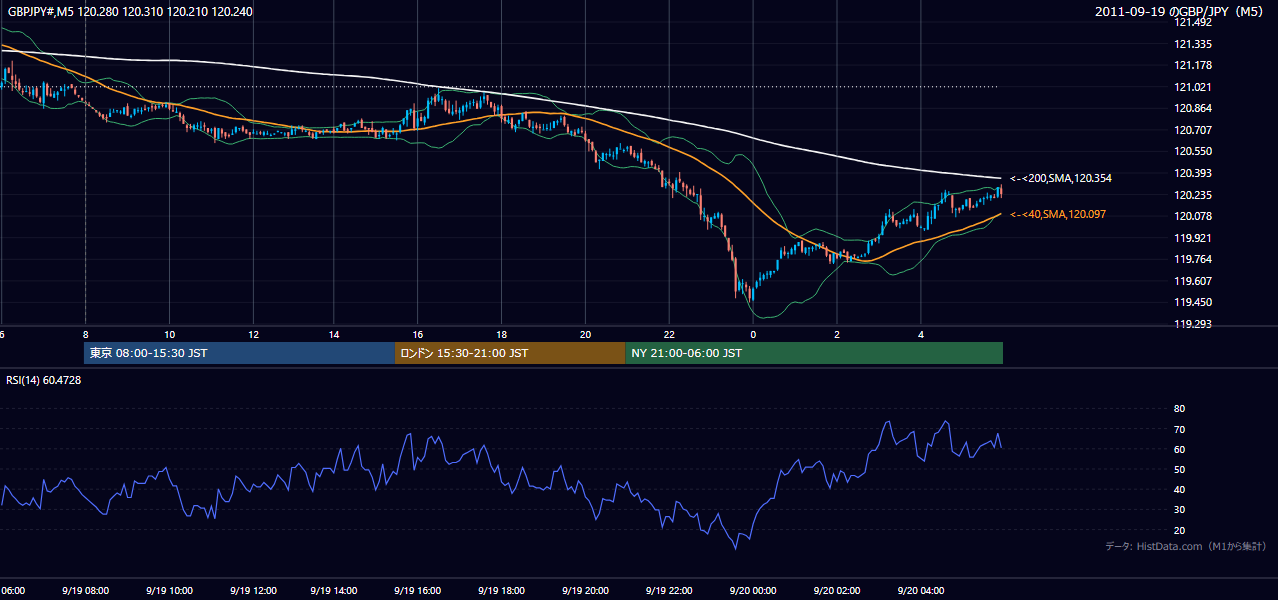Click the 121.021 price axis label
Image resolution: width=1278 pixels, height=600 pixels.
click(x=1193, y=87)
